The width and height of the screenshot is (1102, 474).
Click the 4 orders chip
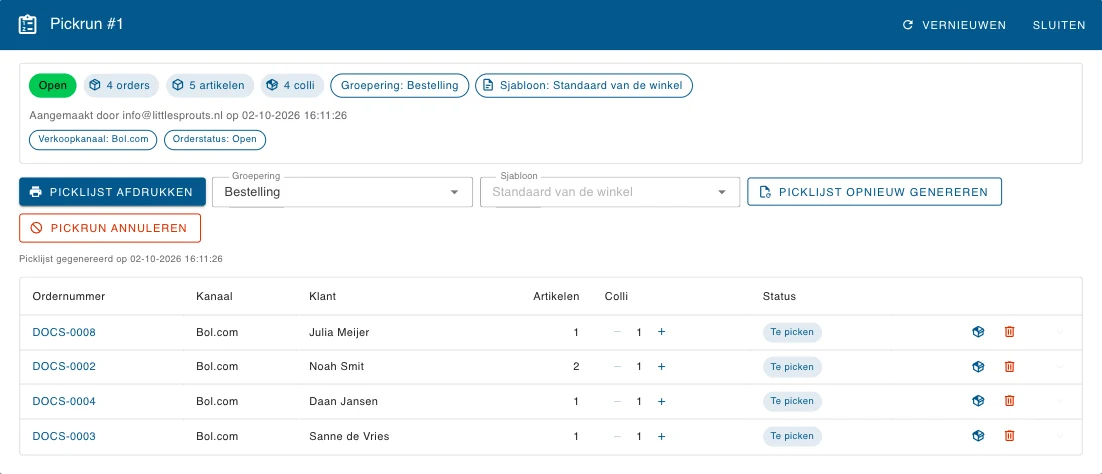(122, 86)
